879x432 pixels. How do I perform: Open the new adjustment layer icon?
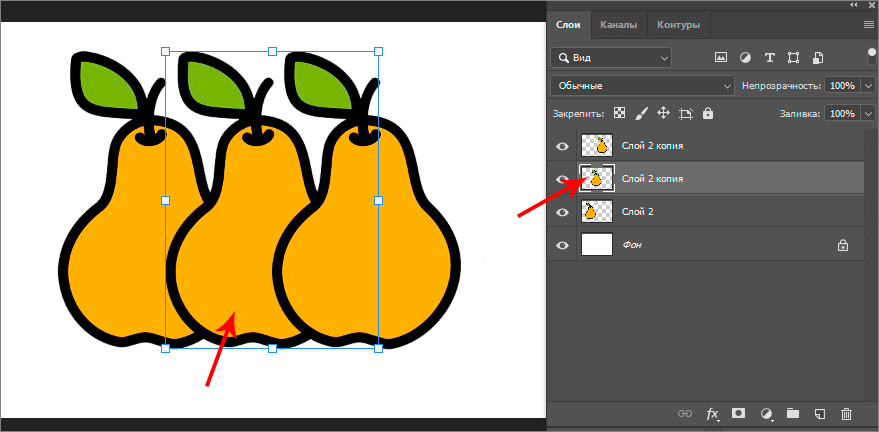766,413
